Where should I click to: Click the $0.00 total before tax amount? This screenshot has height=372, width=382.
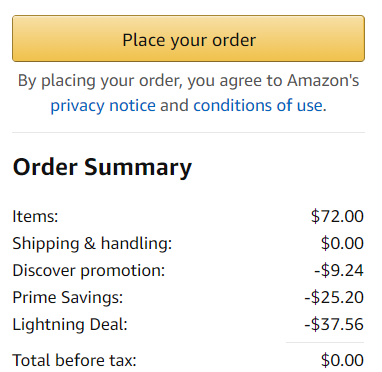342,360
